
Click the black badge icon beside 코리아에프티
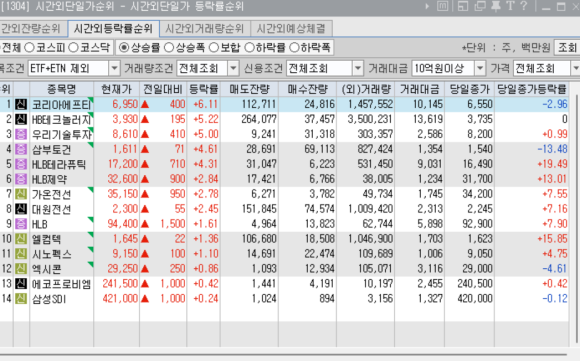coord(21,105)
